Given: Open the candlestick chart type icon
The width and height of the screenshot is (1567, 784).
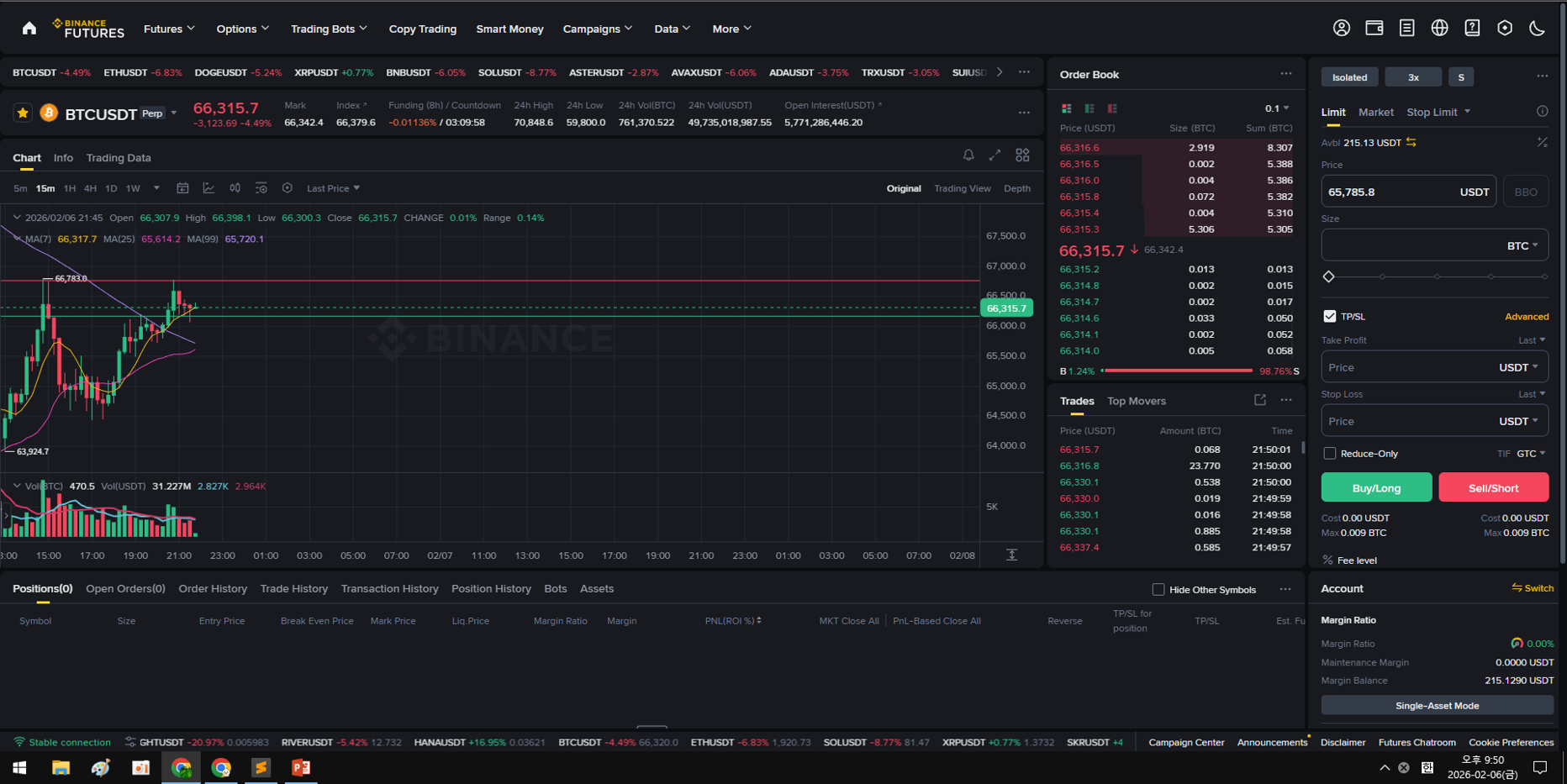Looking at the screenshot, I should pos(235,188).
